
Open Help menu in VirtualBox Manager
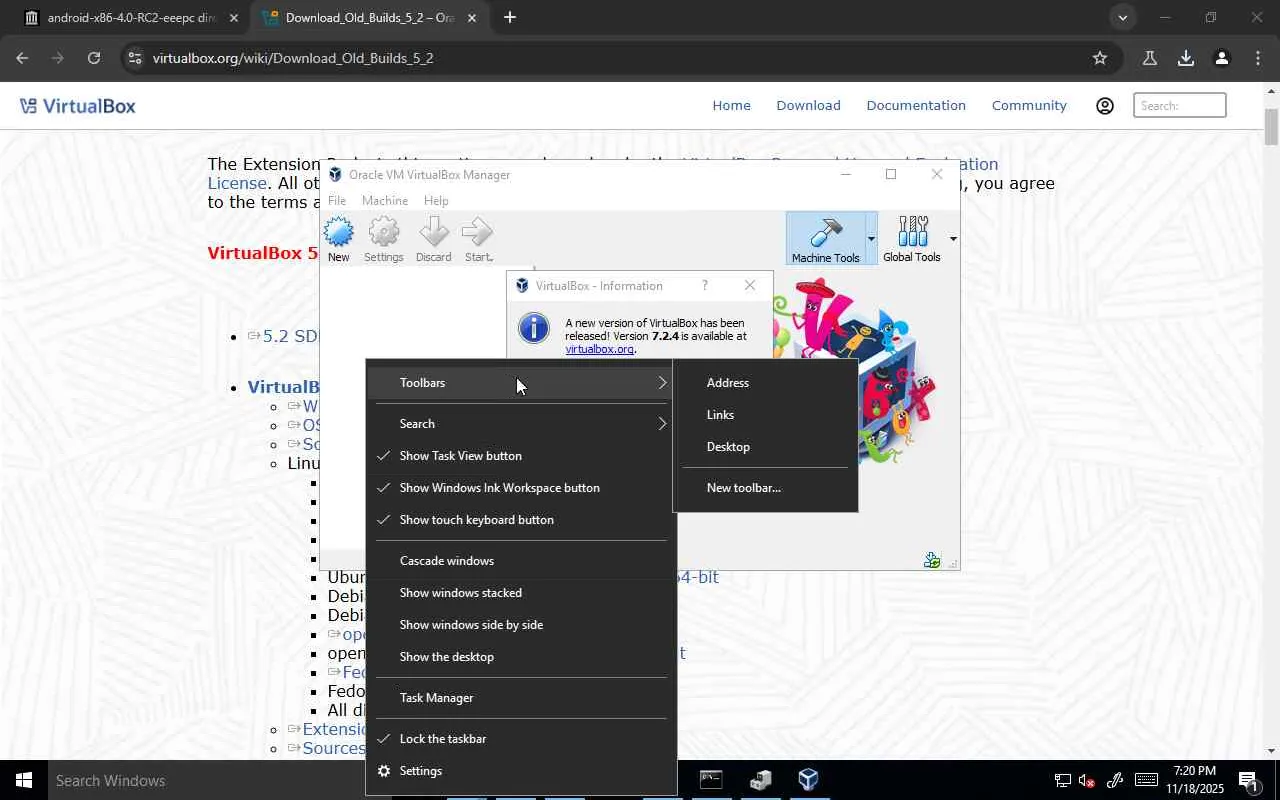point(436,200)
